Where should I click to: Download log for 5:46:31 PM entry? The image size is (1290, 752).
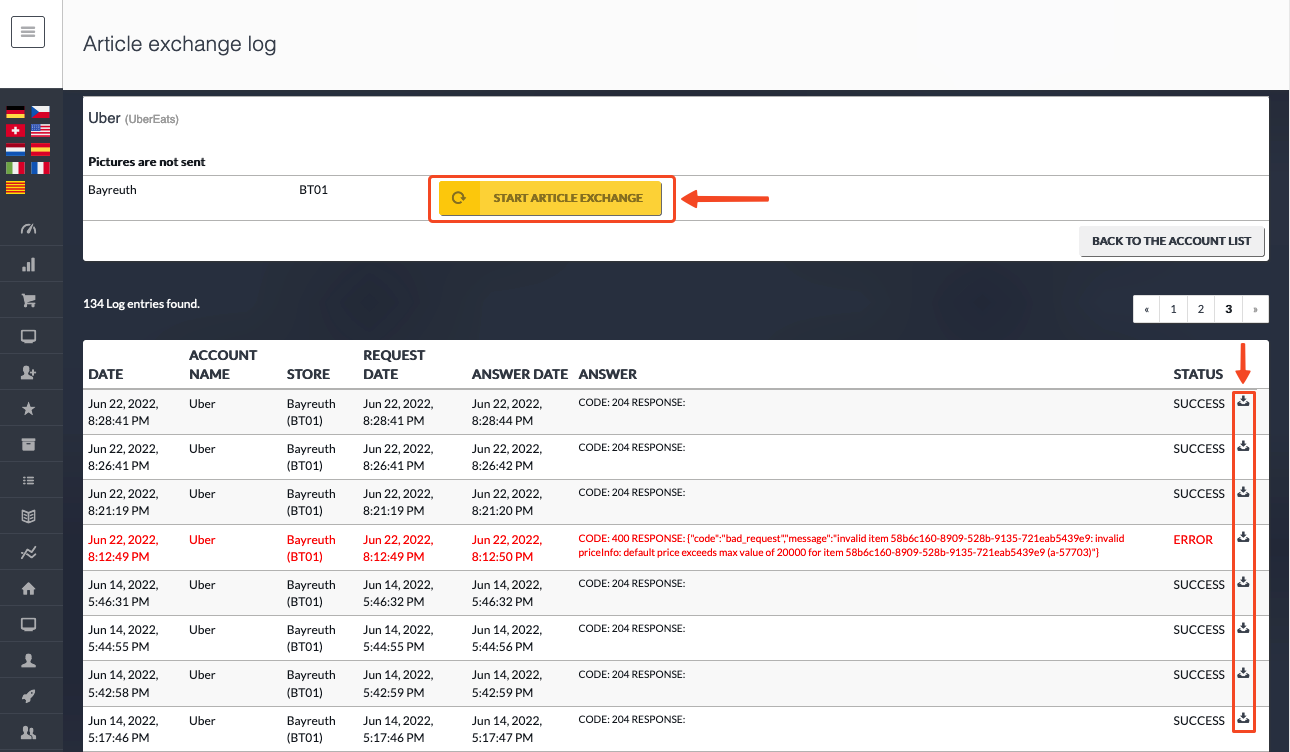pos(1243,582)
